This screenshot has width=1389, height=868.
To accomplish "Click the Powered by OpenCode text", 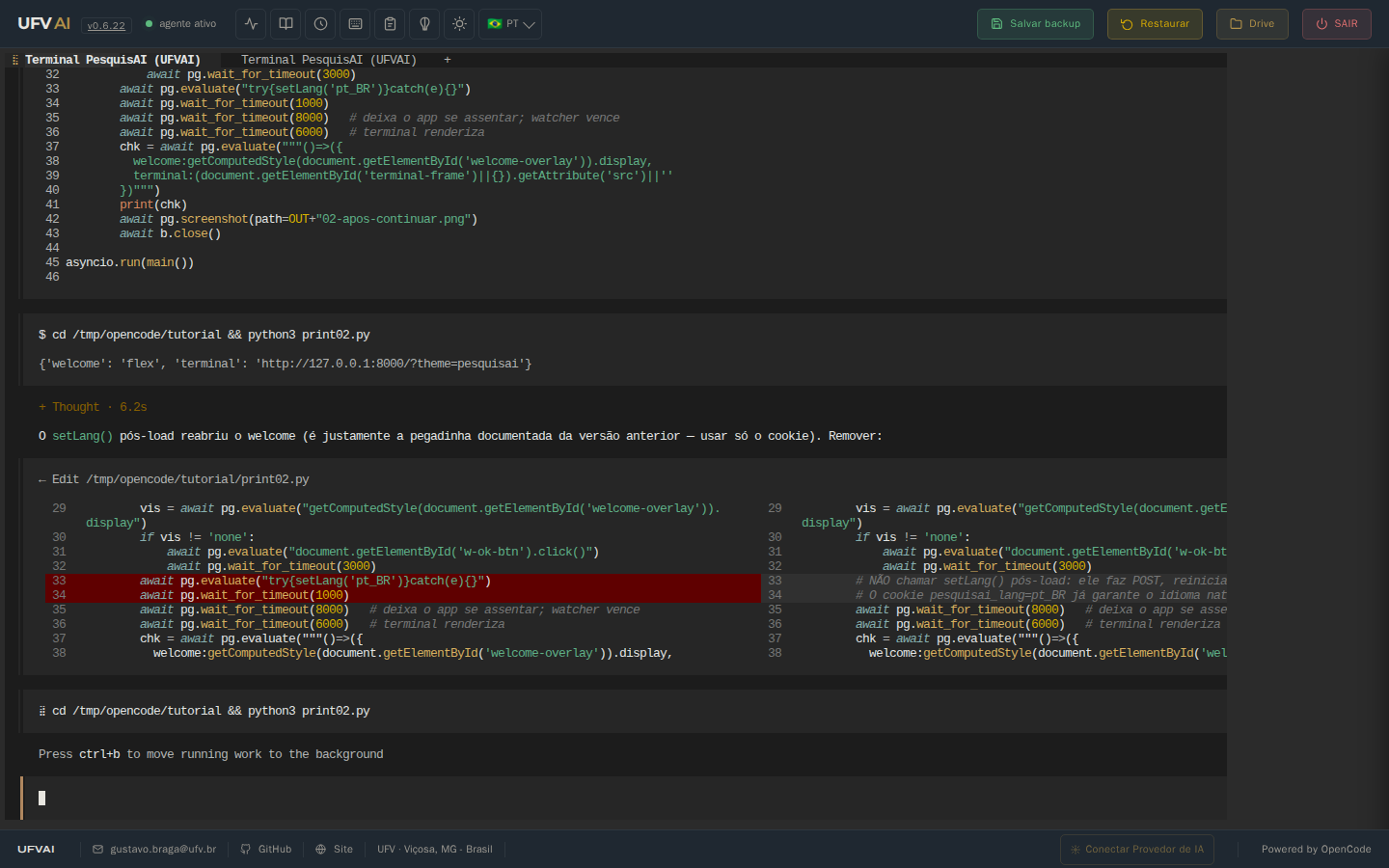I will [x=1316, y=850].
